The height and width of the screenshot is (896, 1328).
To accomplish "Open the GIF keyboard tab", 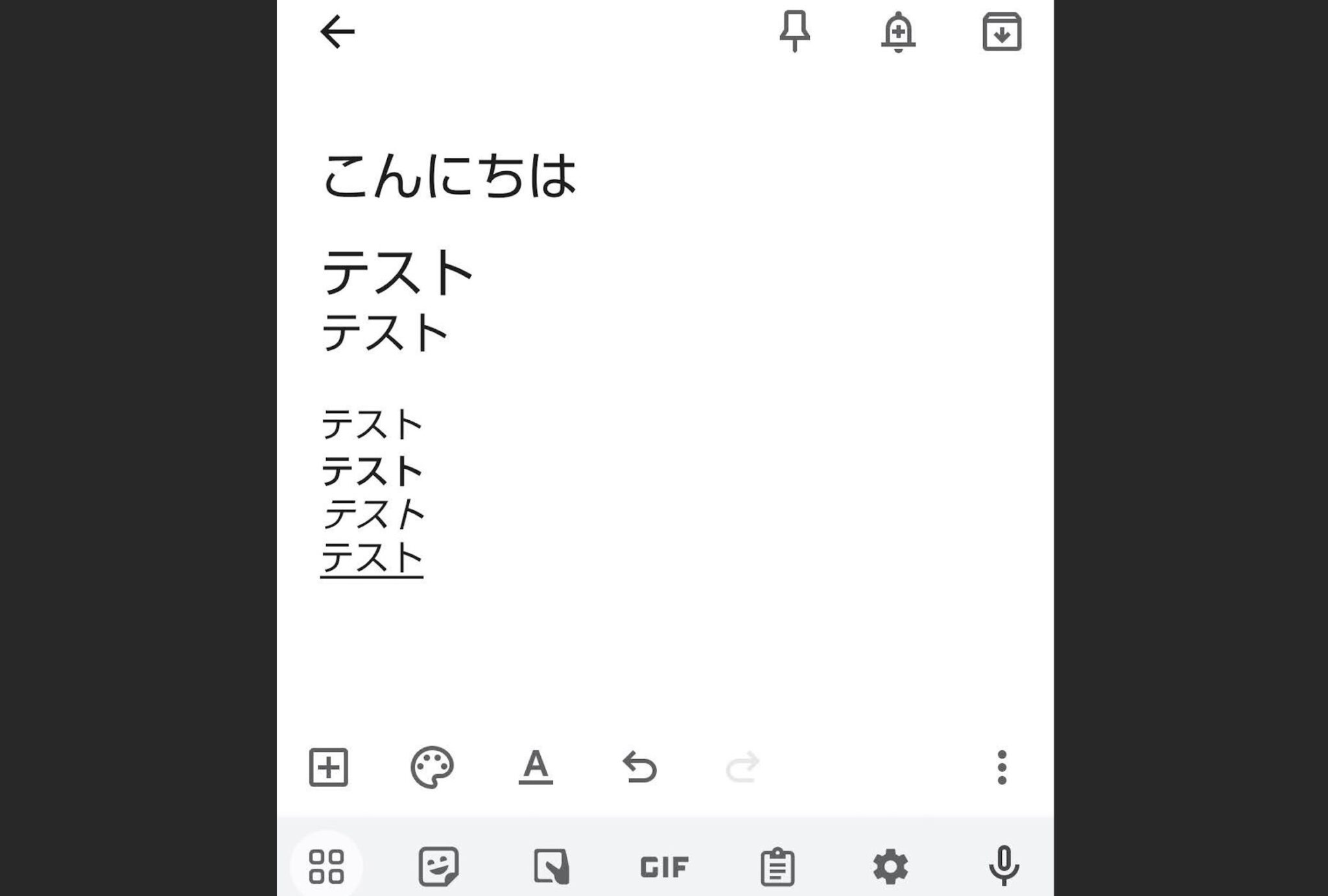I will click(x=664, y=867).
